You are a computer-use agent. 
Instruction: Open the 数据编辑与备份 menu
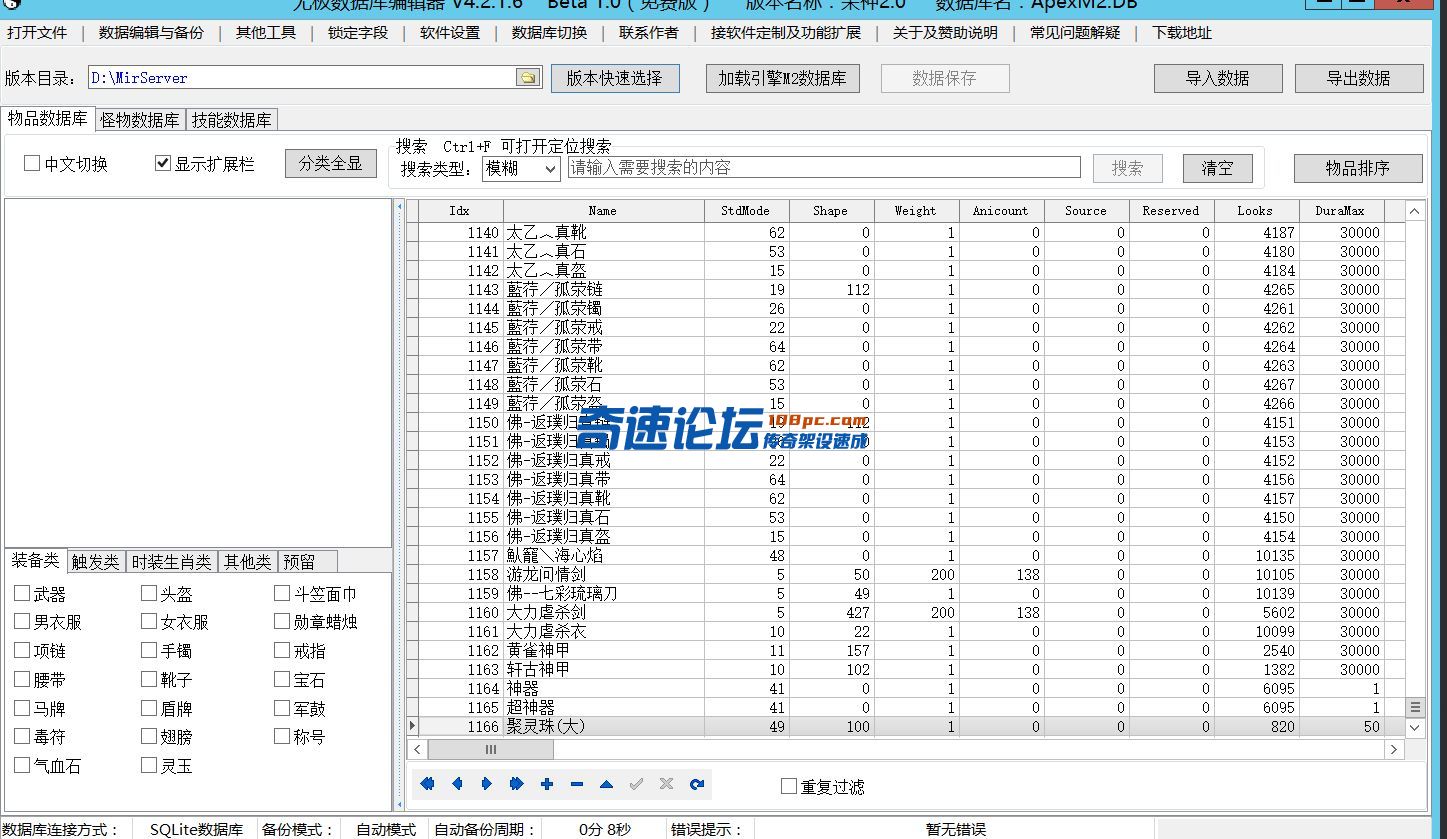(x=151, y=32)
